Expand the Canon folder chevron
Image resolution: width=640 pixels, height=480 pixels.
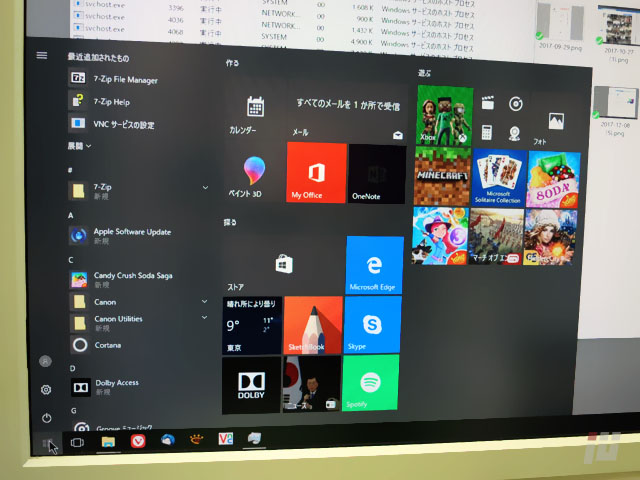204,302
